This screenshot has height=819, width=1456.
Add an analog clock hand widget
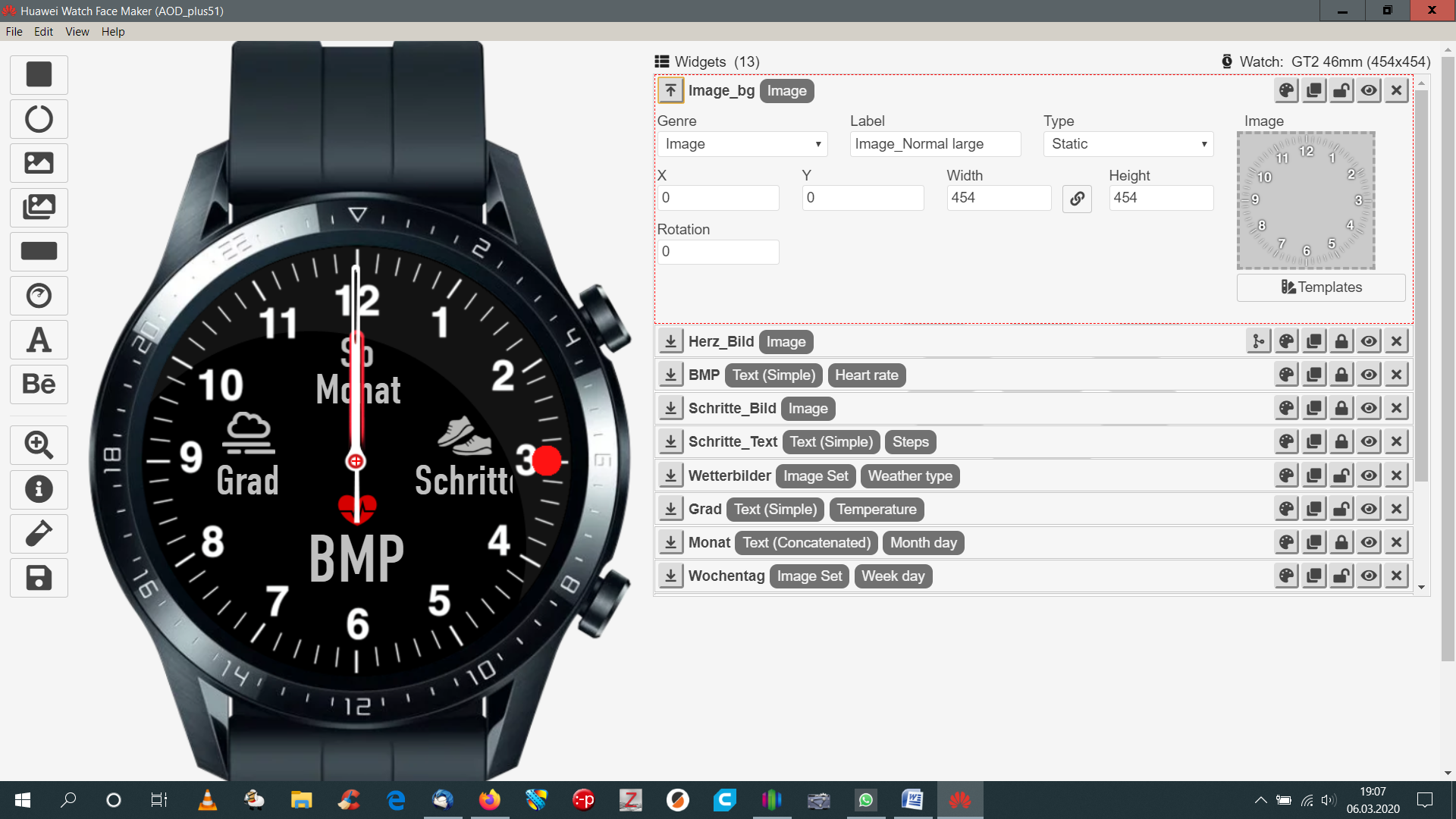coord(39,296)
